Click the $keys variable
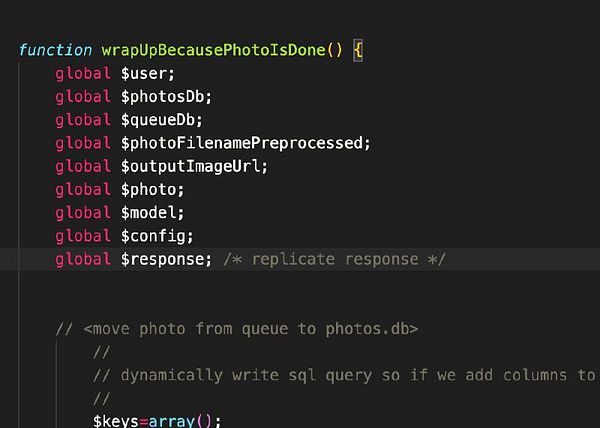600x428 pixels. tap(115, 421)
